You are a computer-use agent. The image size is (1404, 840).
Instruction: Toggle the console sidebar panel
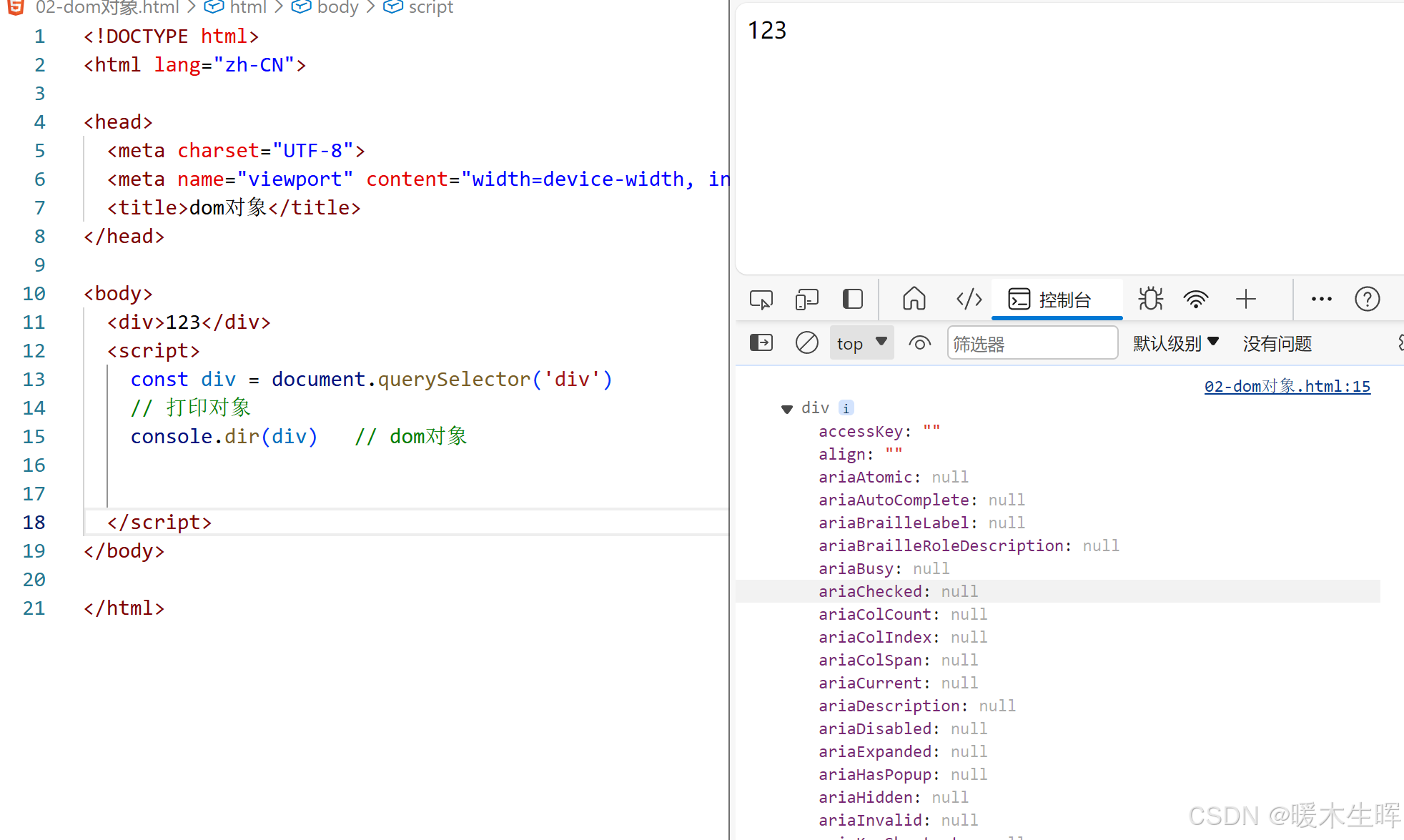[761, 343]
